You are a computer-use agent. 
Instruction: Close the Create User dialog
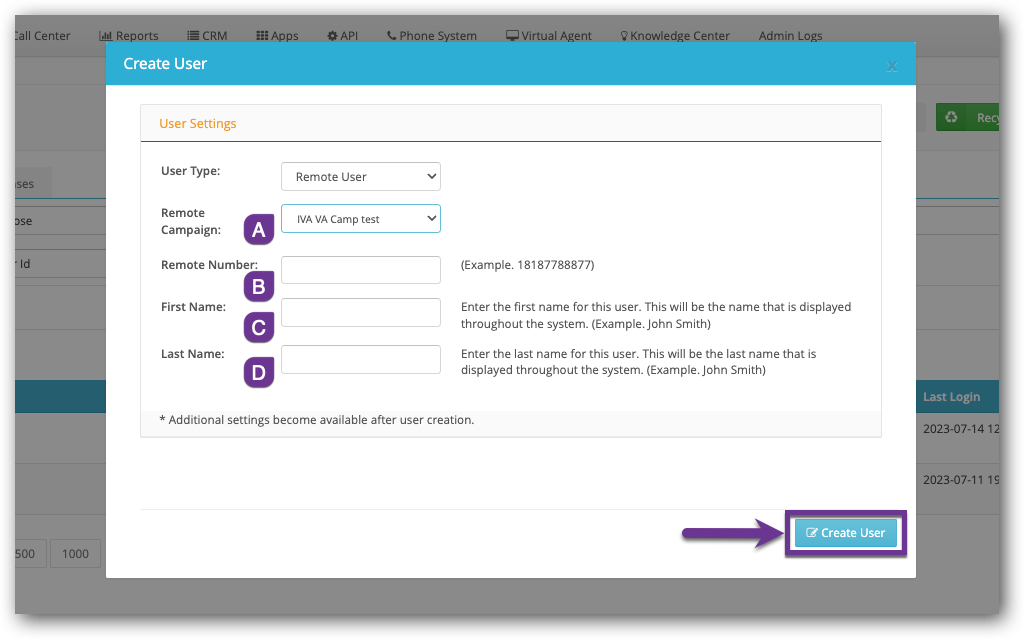coord(892,66)
